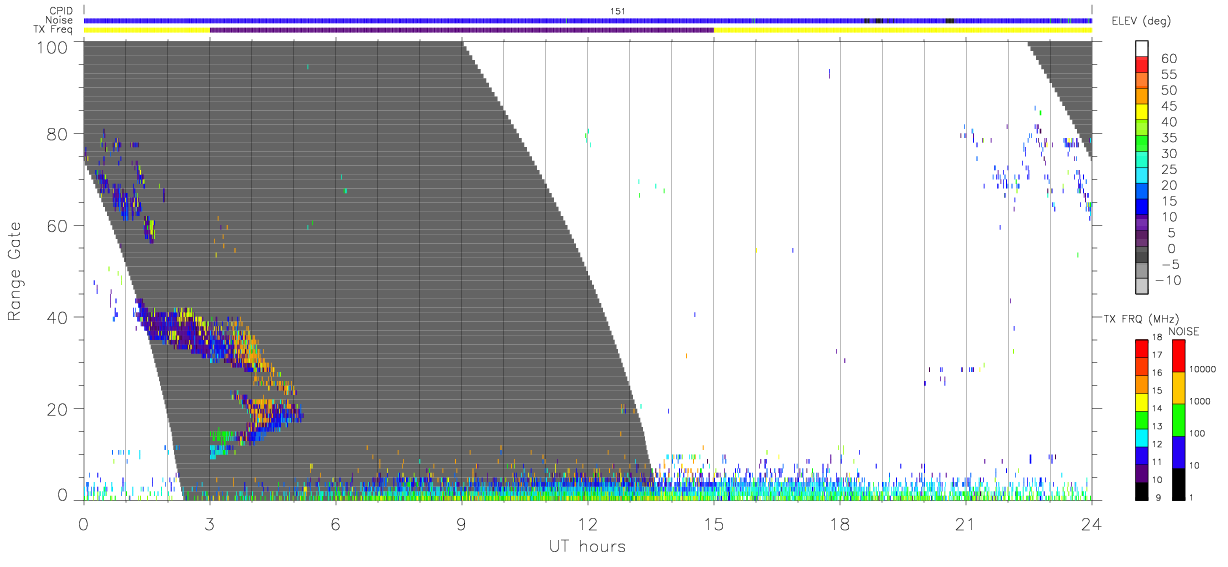Click the purple section of the TX Freq strip
The width and height of the screenshot is (1228, 567).
[x=461, y=30]
